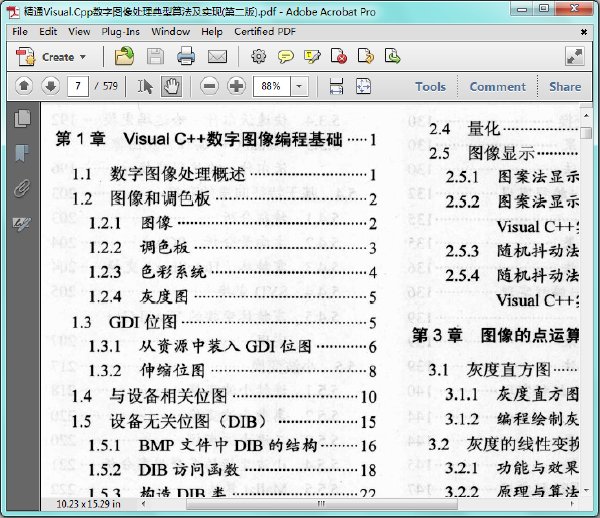The height and width of the screenshot is (518, 600).
Task: Click contents entry 1.3.2 伸缩位图
Action: 233,370
